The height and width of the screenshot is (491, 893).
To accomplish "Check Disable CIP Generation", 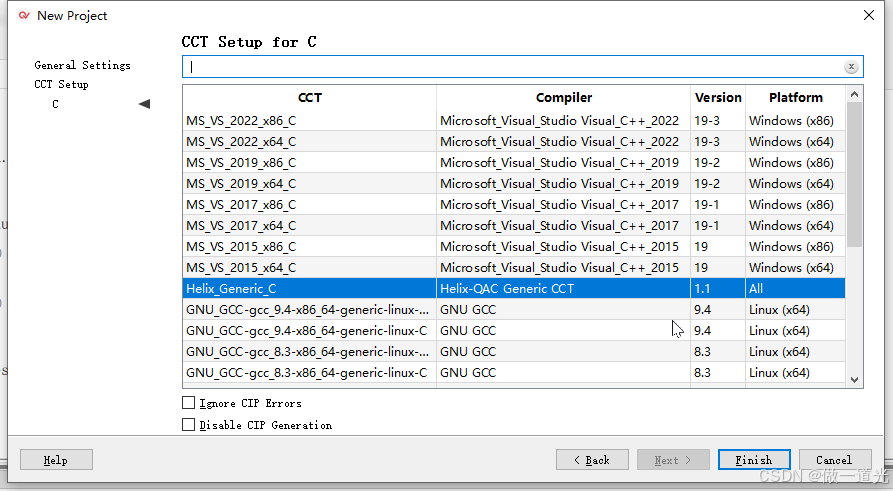I will [x=189, y=424].
